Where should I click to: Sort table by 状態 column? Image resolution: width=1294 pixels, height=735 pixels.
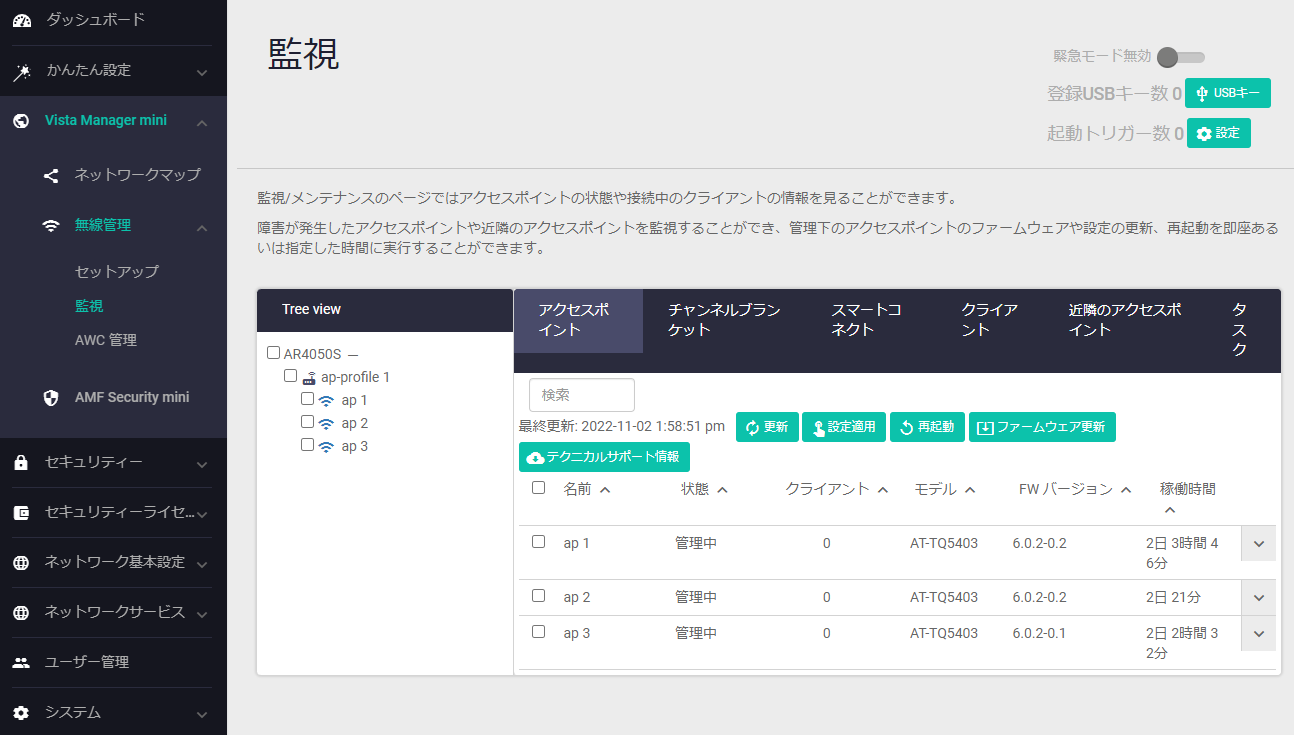coord(704,489)
